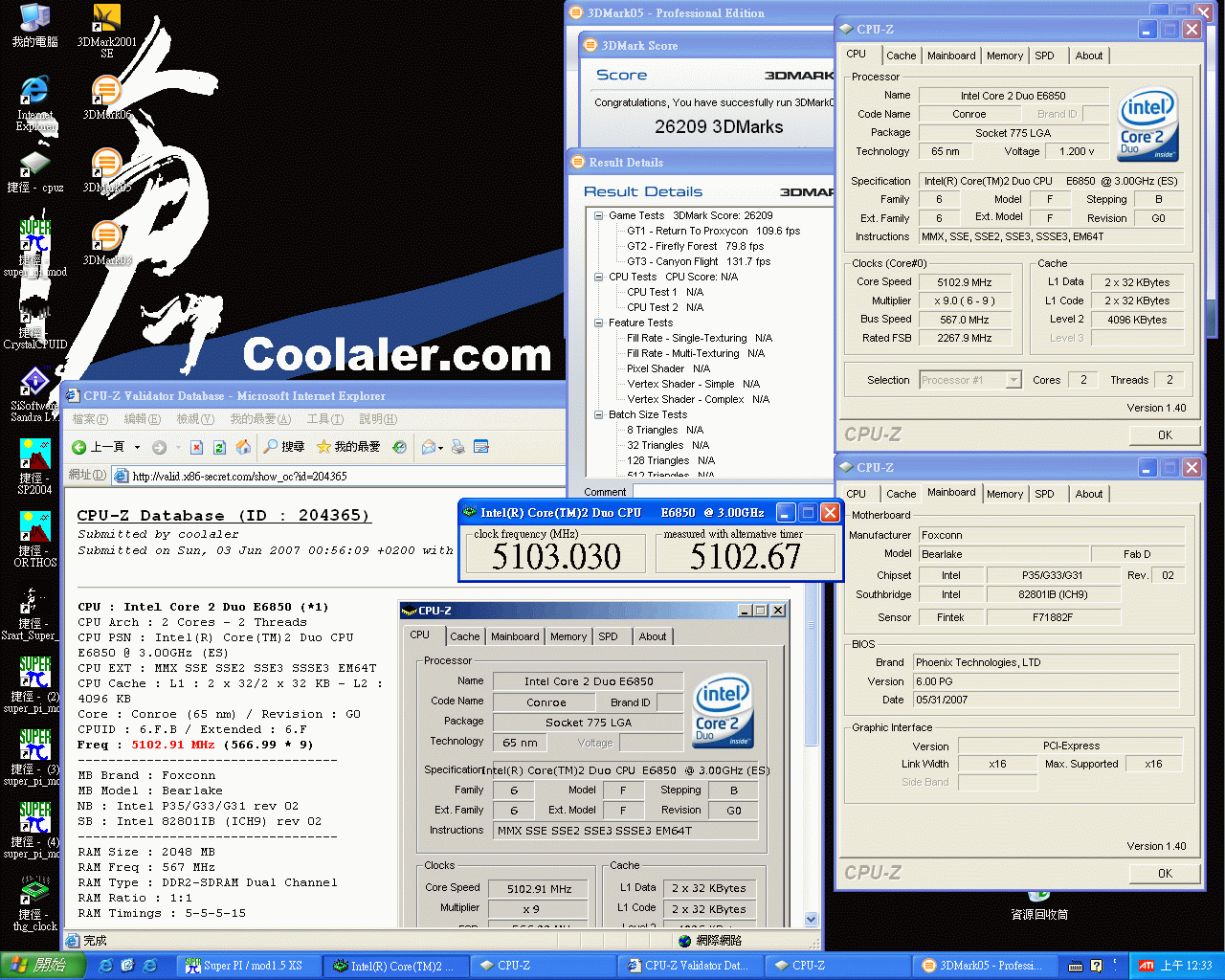Switch to Cache tab in CPU-Z Processor window
This screenshot has height=980, width=1225.
pyautogui.click(x=901, y=56)
